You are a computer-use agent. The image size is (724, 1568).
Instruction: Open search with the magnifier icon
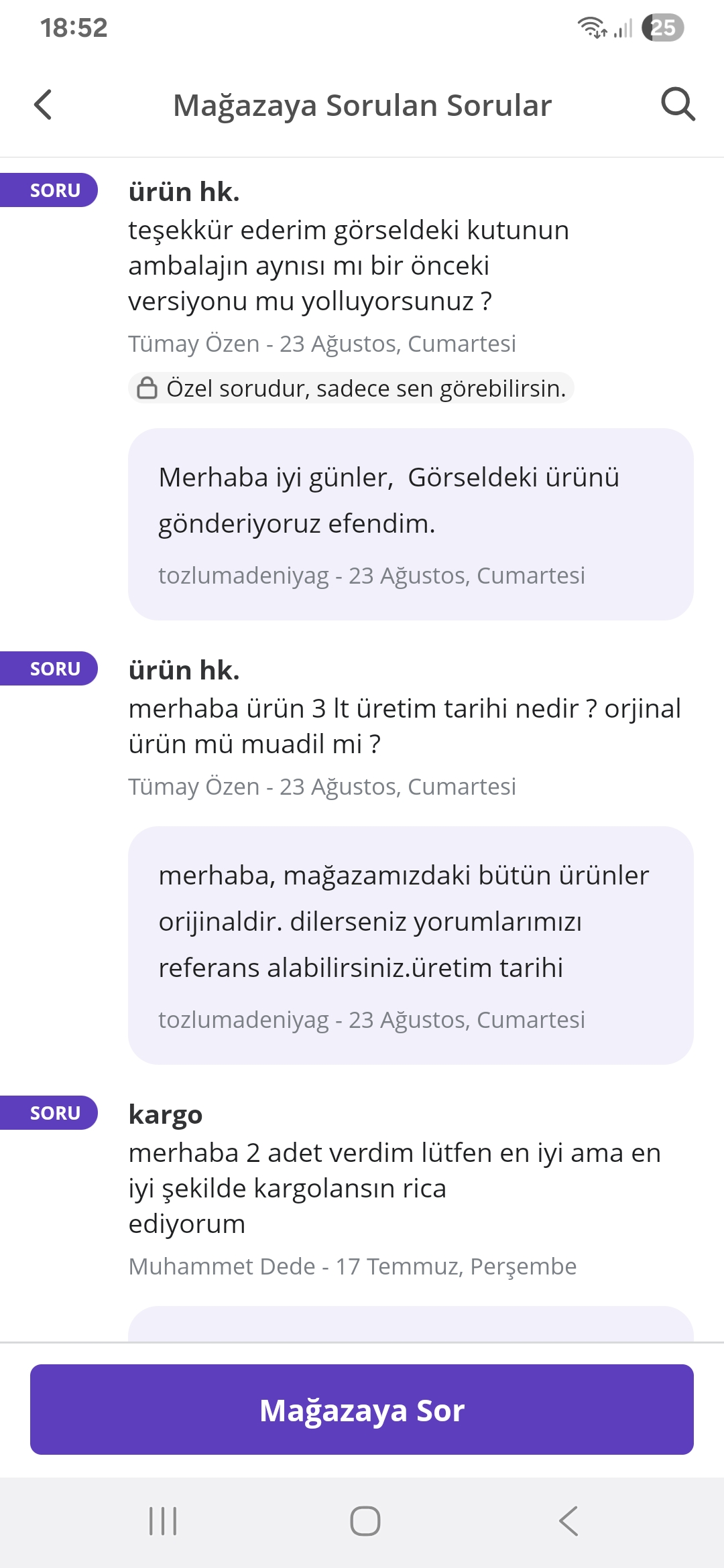click(678, 105)
